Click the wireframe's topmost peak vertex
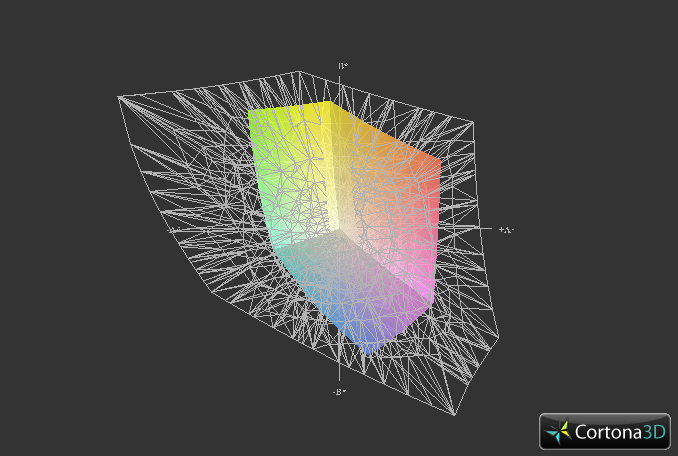The width and height of the screenshot is (678, 456). tap(298, 71)
